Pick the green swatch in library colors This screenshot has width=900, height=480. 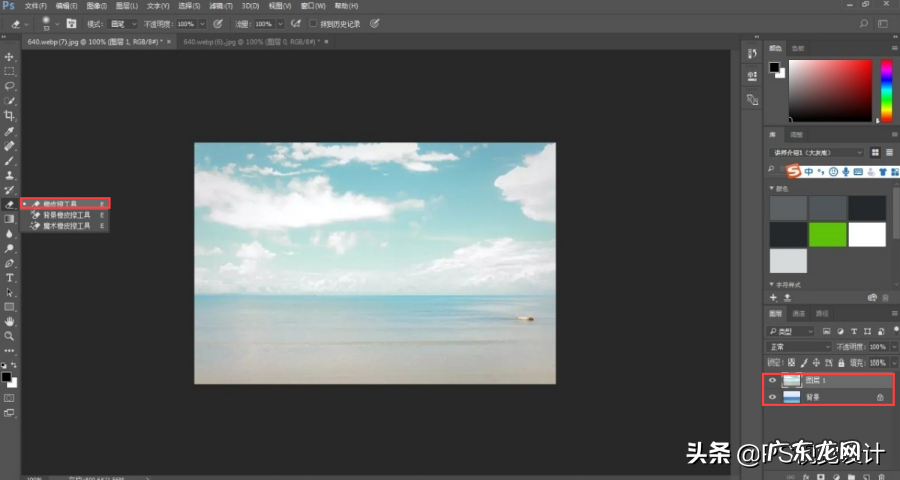(827, 234)
